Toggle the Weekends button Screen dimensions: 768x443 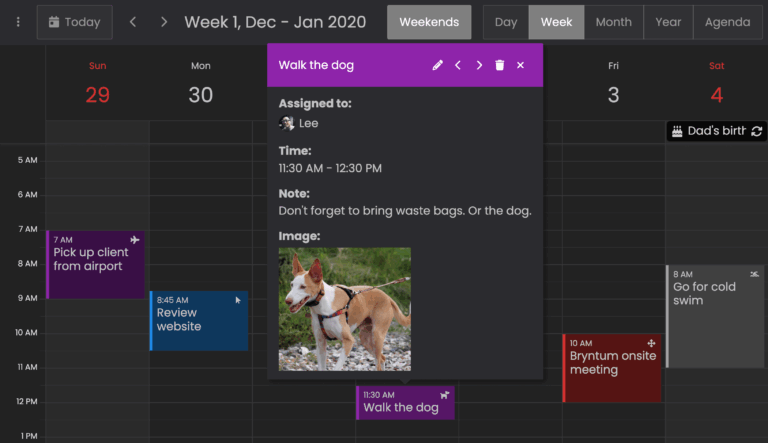(429, 22)
